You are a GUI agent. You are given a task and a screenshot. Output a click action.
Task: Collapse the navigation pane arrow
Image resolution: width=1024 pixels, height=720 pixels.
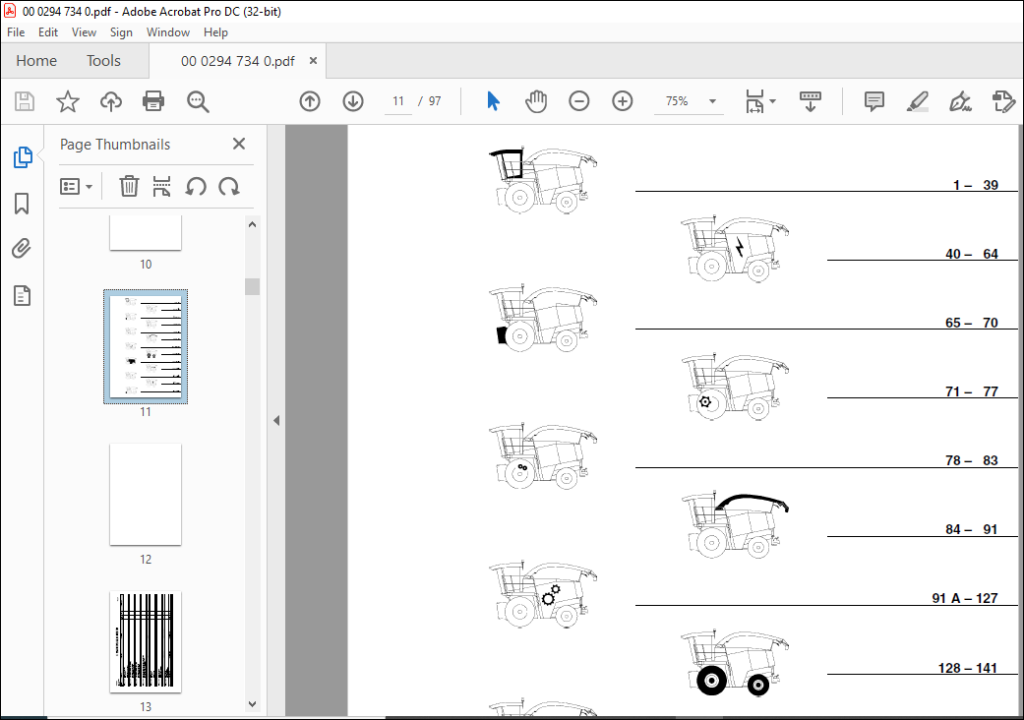pos(276,420)
